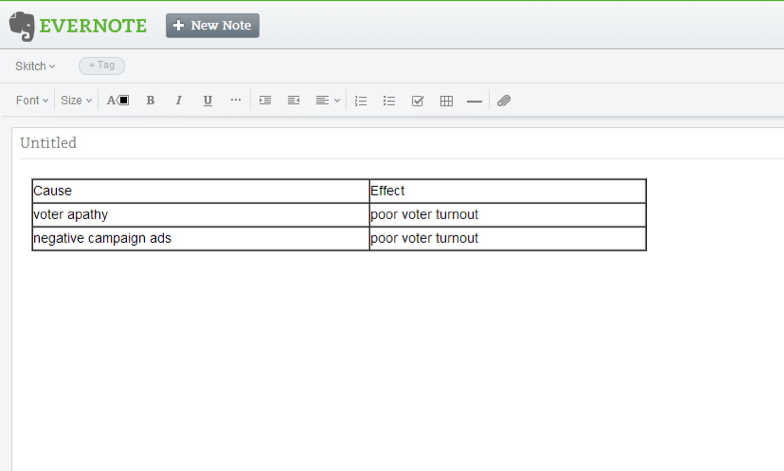Click the Evernote elephant logo

[23, 25]
